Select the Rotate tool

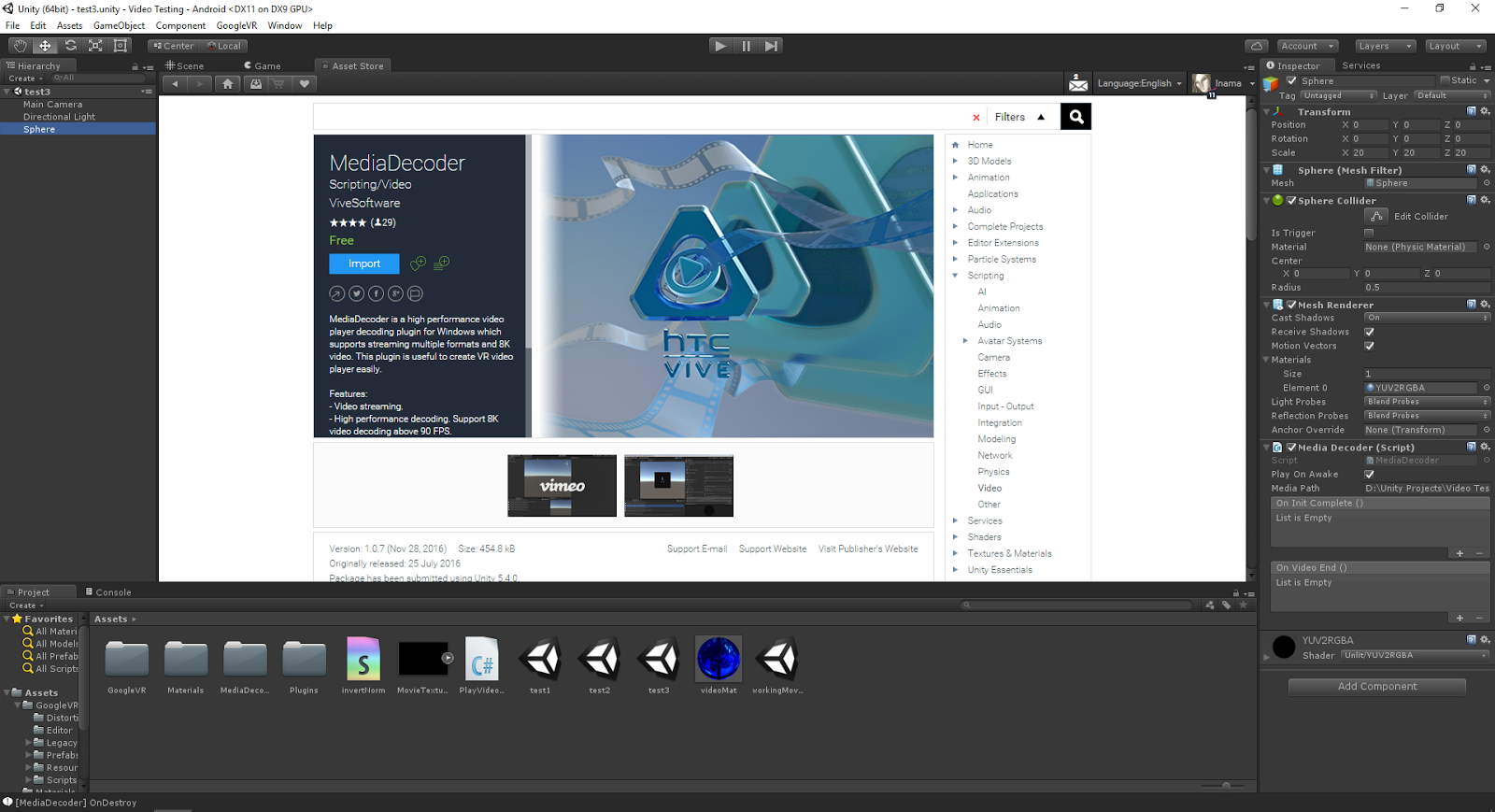[70, 46]
